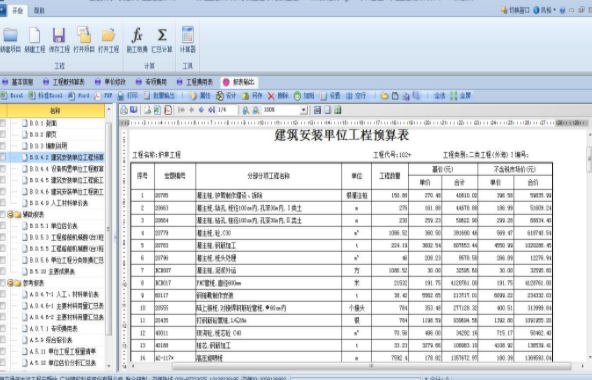
Task: Click the preview zoom-in magnifier icon
Action: point(246,110)
